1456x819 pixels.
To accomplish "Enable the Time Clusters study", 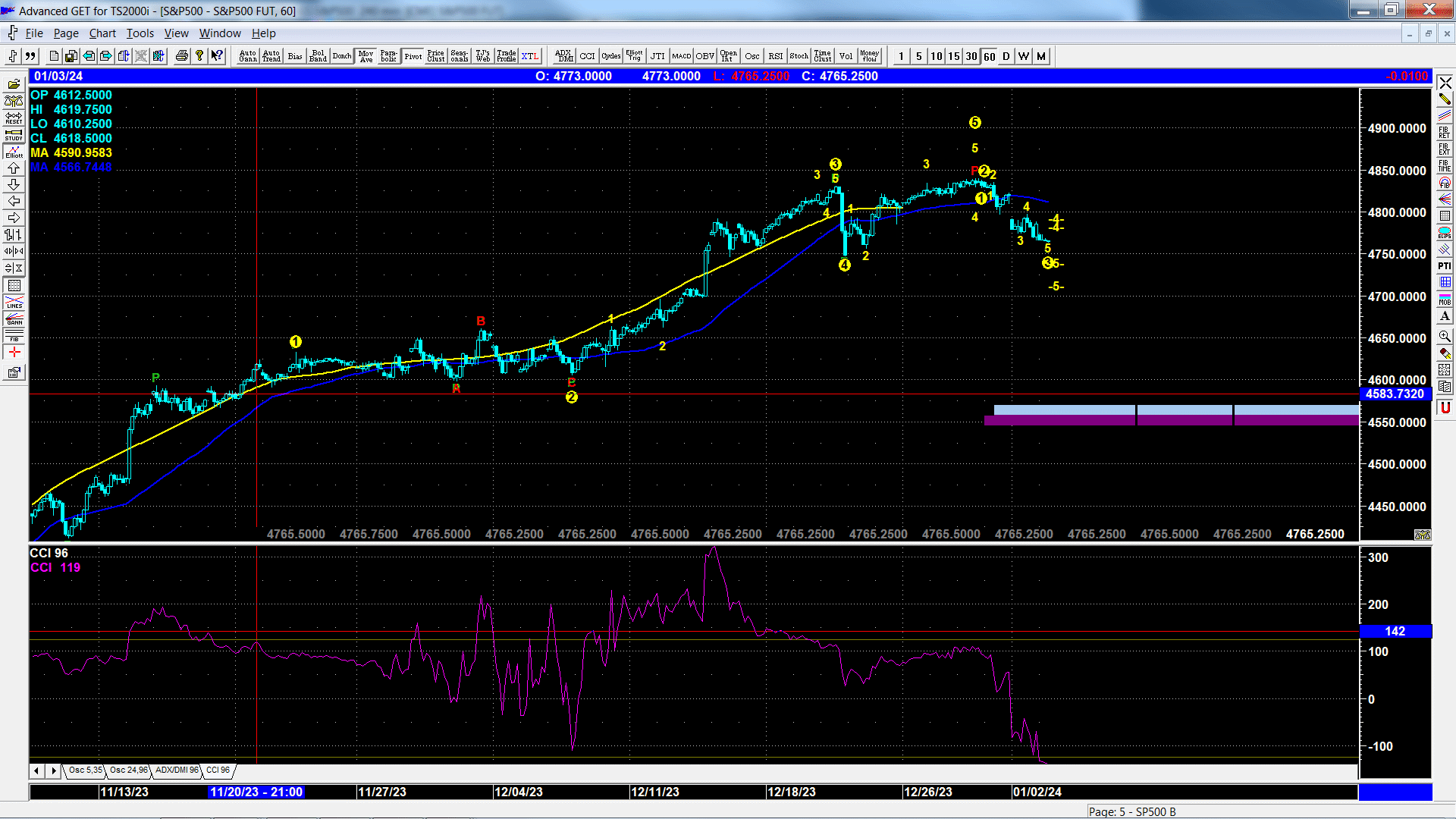I will point(823,56).
